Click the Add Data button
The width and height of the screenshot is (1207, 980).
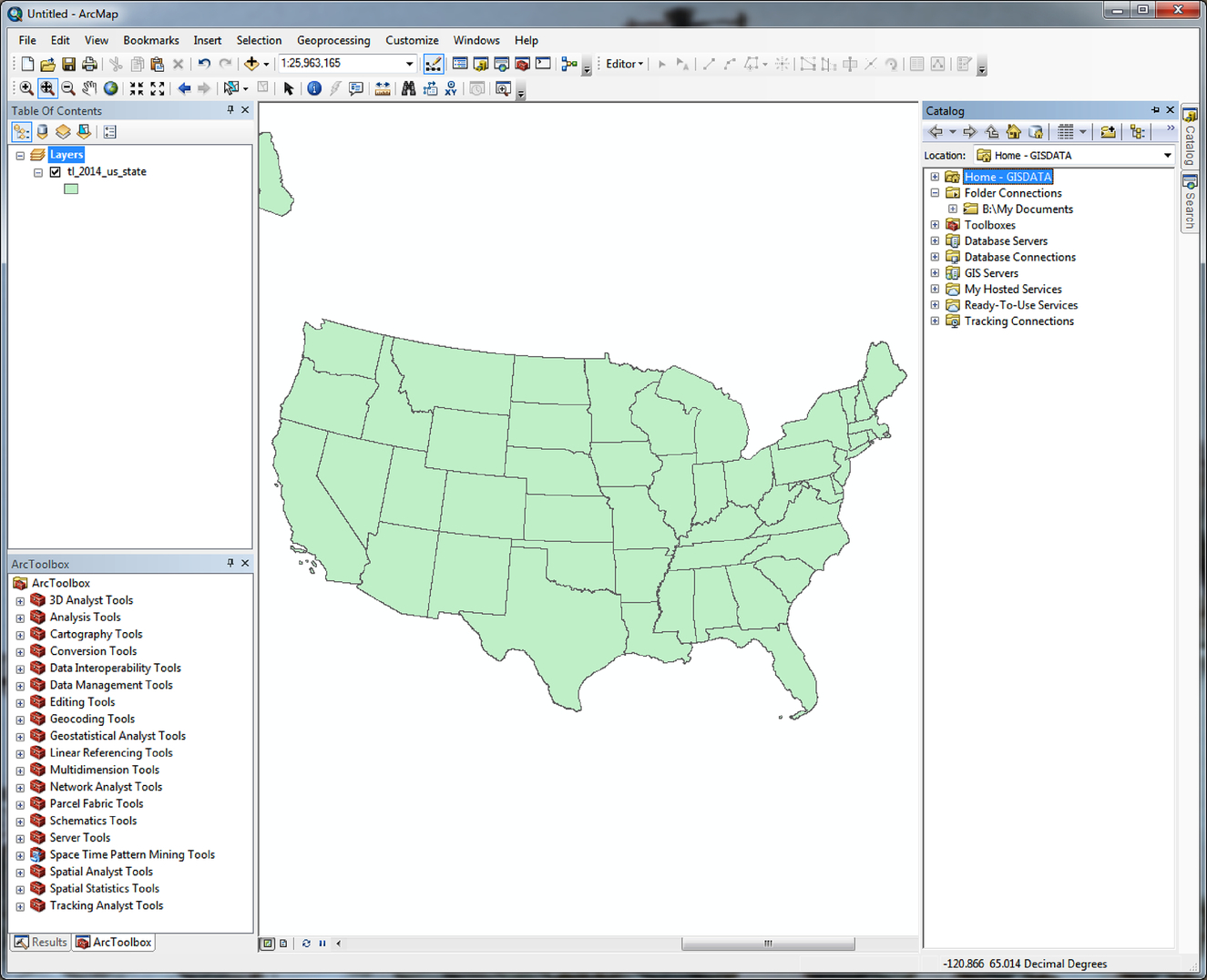click(x=251, y=64)
